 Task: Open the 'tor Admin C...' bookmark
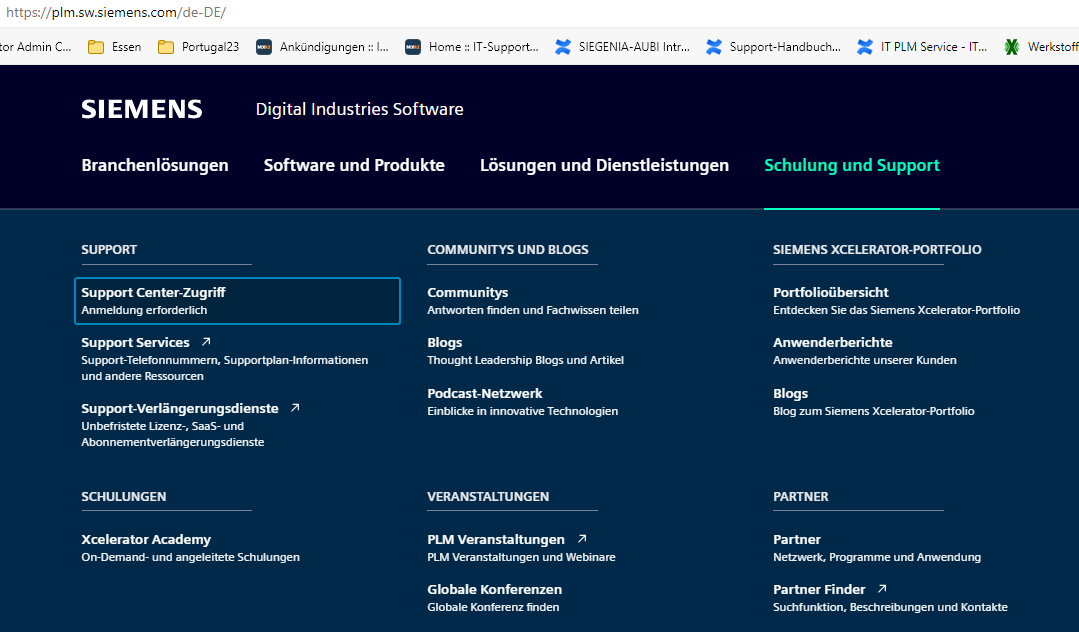tap(35, 47)
